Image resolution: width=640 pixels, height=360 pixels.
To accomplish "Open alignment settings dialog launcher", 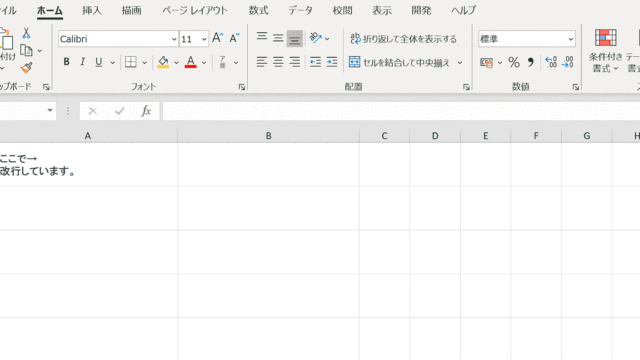I will [467, 87].
